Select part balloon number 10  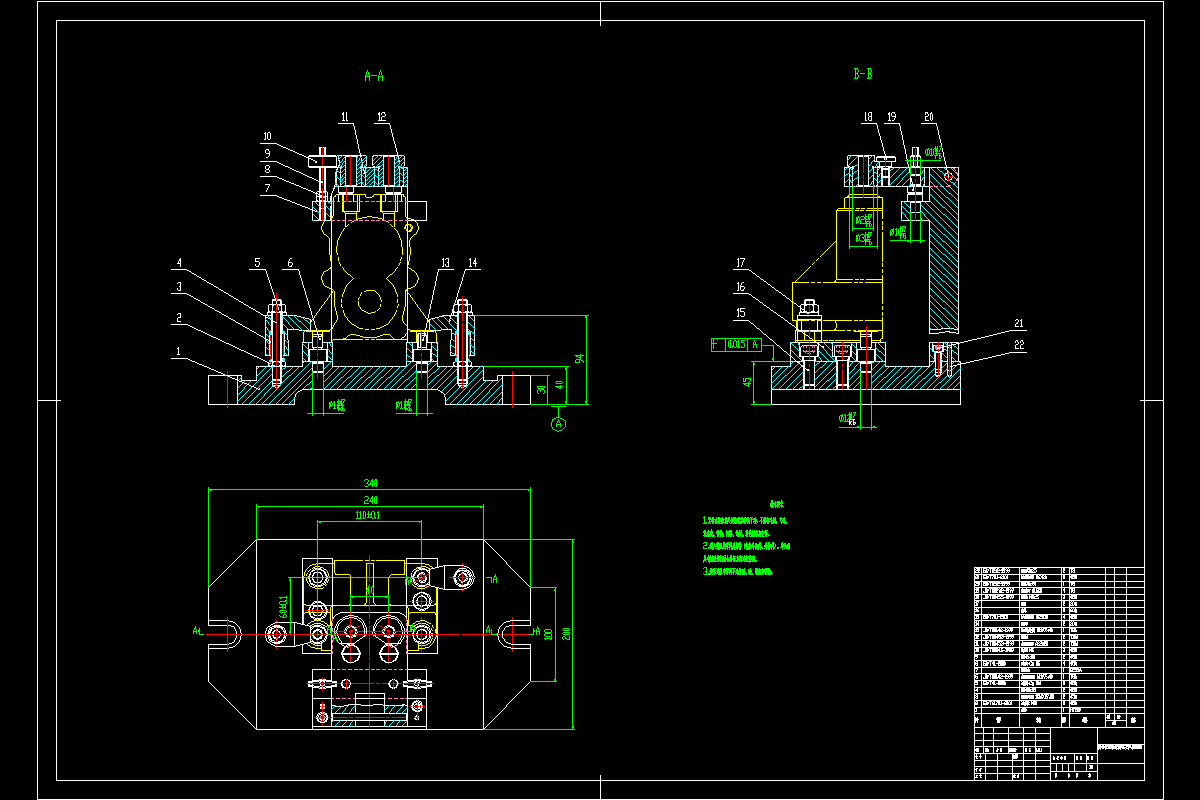click(x=268, y=136)
